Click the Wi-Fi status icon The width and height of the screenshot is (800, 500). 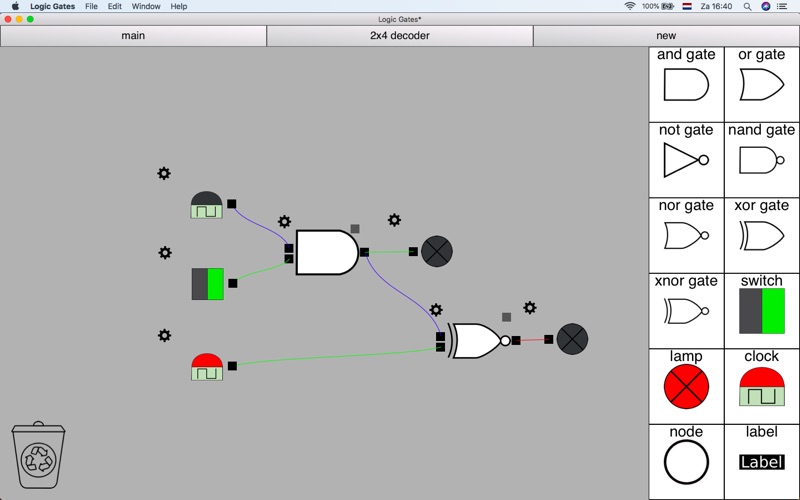tap(630, 6)
